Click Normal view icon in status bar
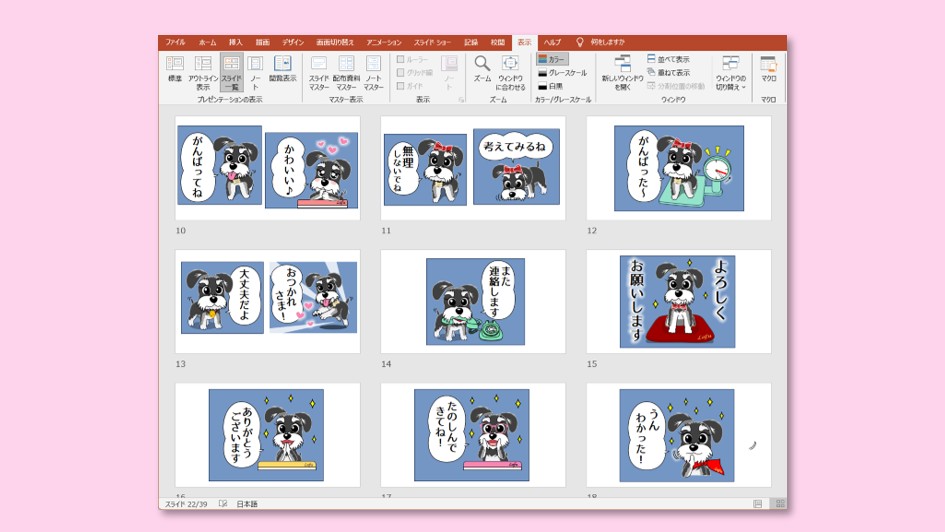The height and width of the screenshot is (532, 945). tap(758, 504)
